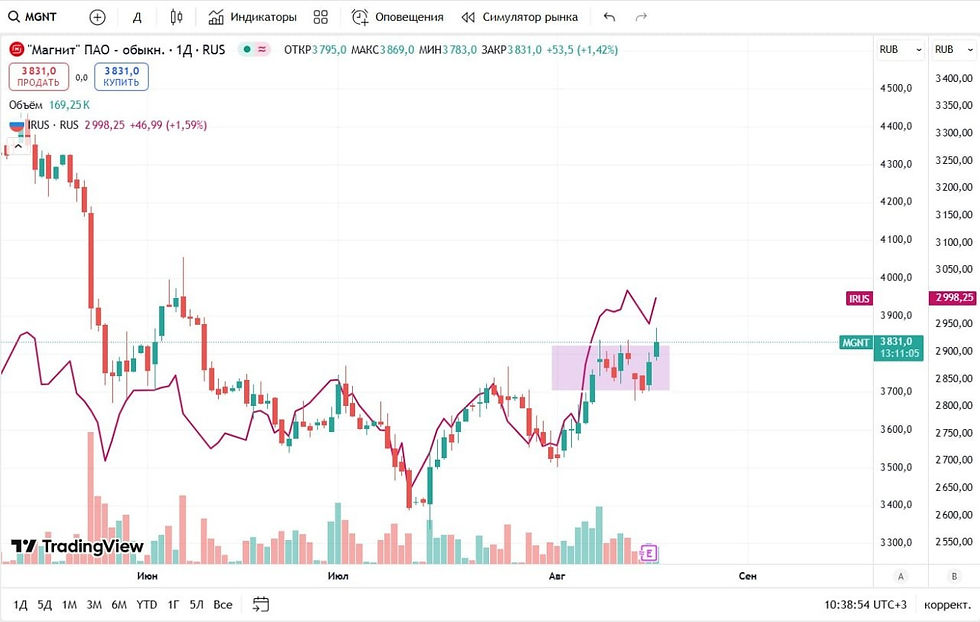Image resolution: width=980 pixels, height=622 pixels.
Task: Open layout templates grid icon
Action: 321,17
